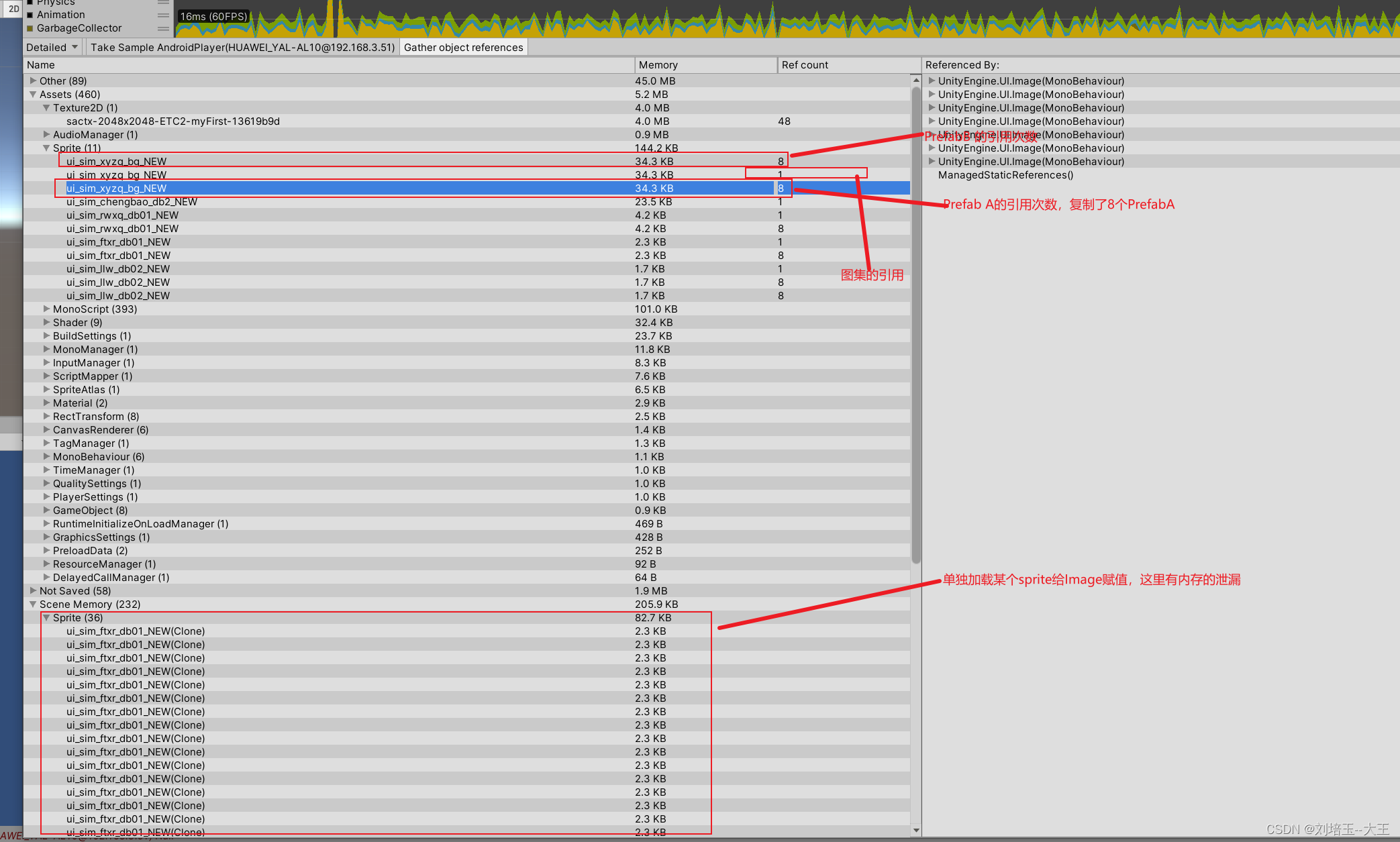This screenshot has width=1400, height=842.
Task: Expand the CanvasRenderer (6) node
Action: coord(46,429)
